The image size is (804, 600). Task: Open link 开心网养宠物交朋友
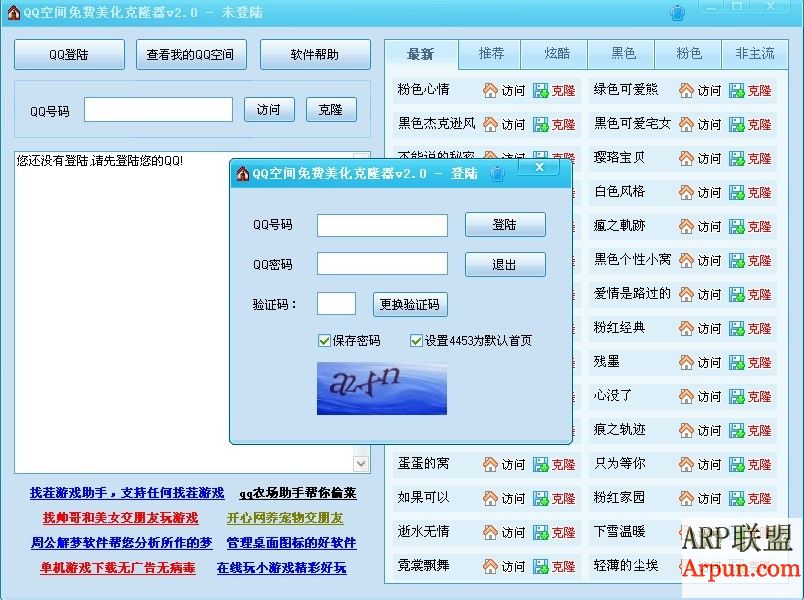[x=285, y=518]
